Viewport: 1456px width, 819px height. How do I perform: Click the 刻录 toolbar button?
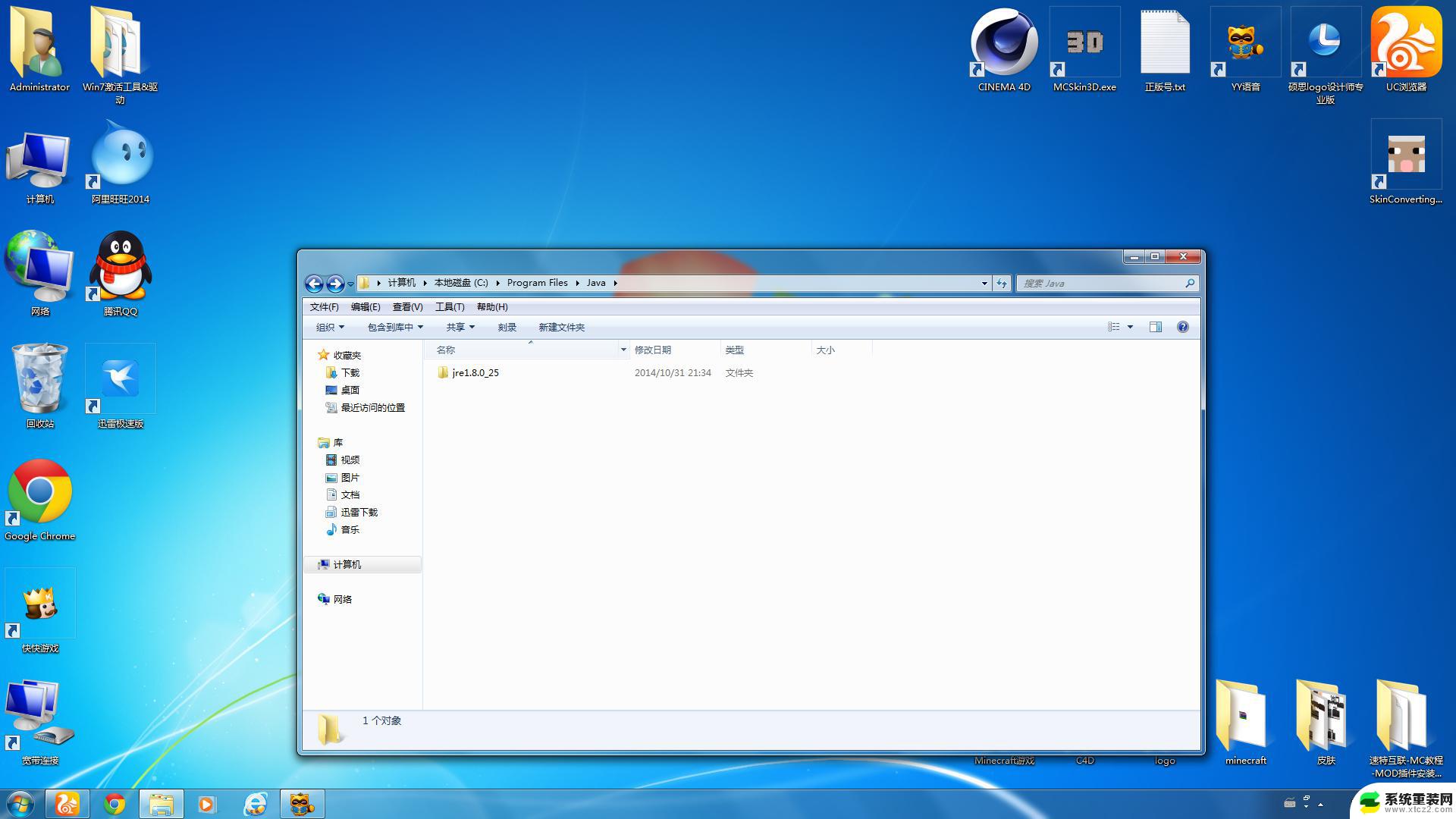coord(508,327)
